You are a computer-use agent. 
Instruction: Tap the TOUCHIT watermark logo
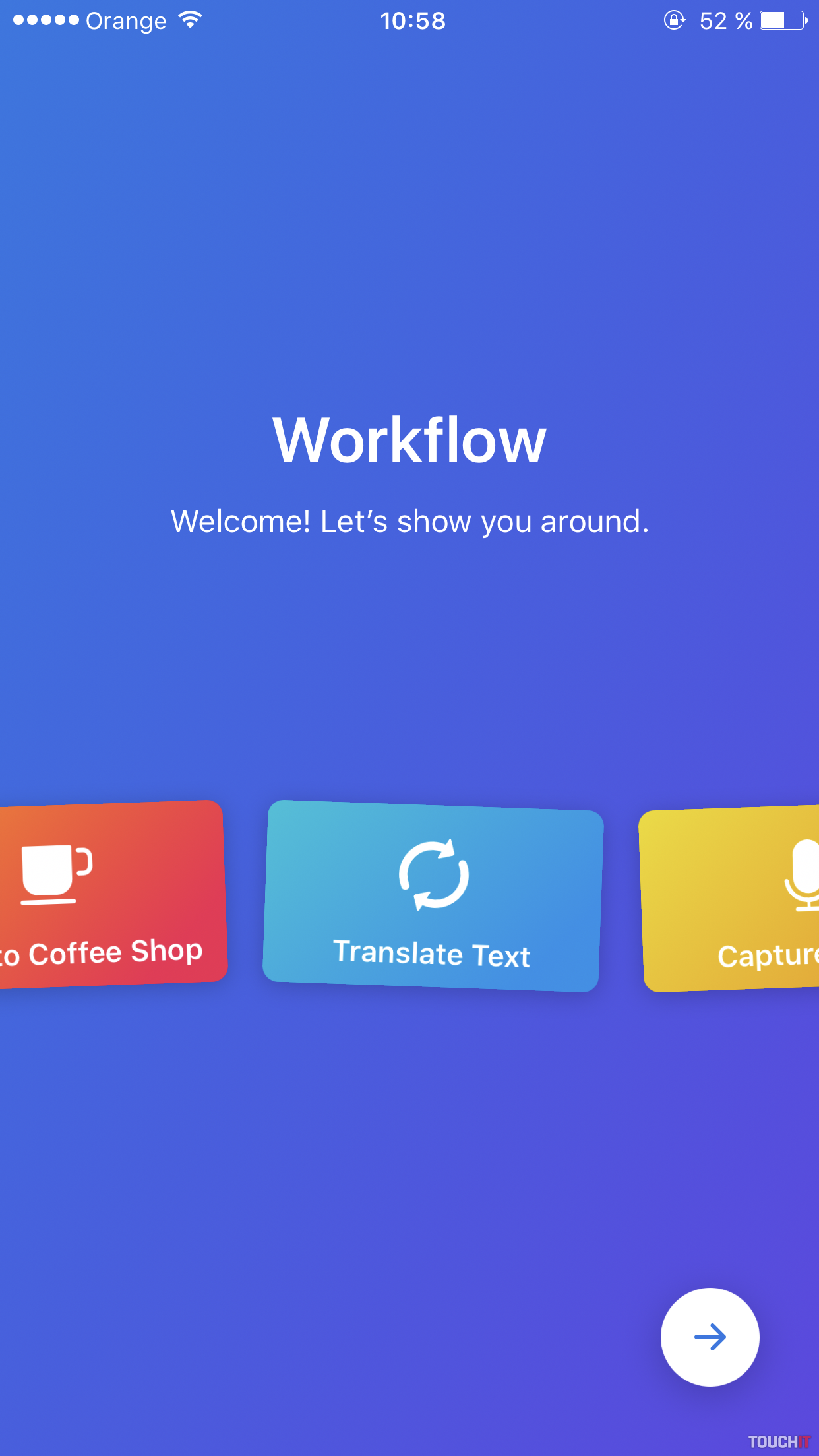[x=779, y=1441]
